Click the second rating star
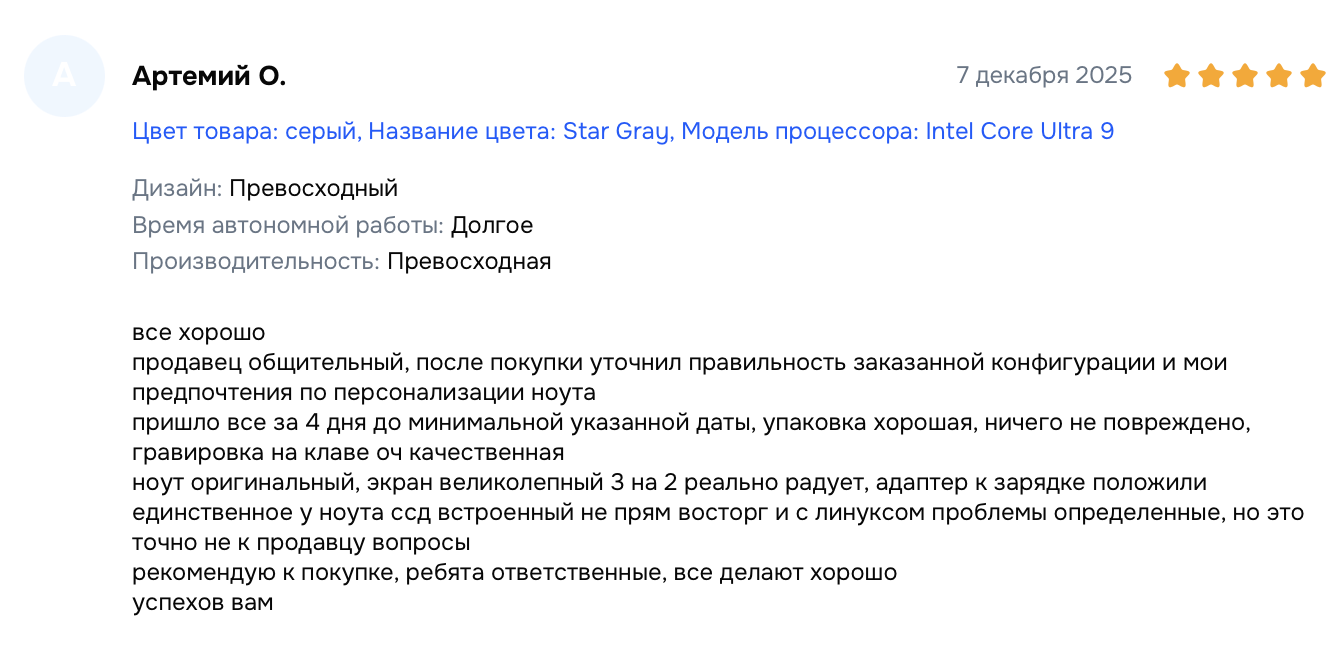1342x646 pixels. pos(1211,76)
